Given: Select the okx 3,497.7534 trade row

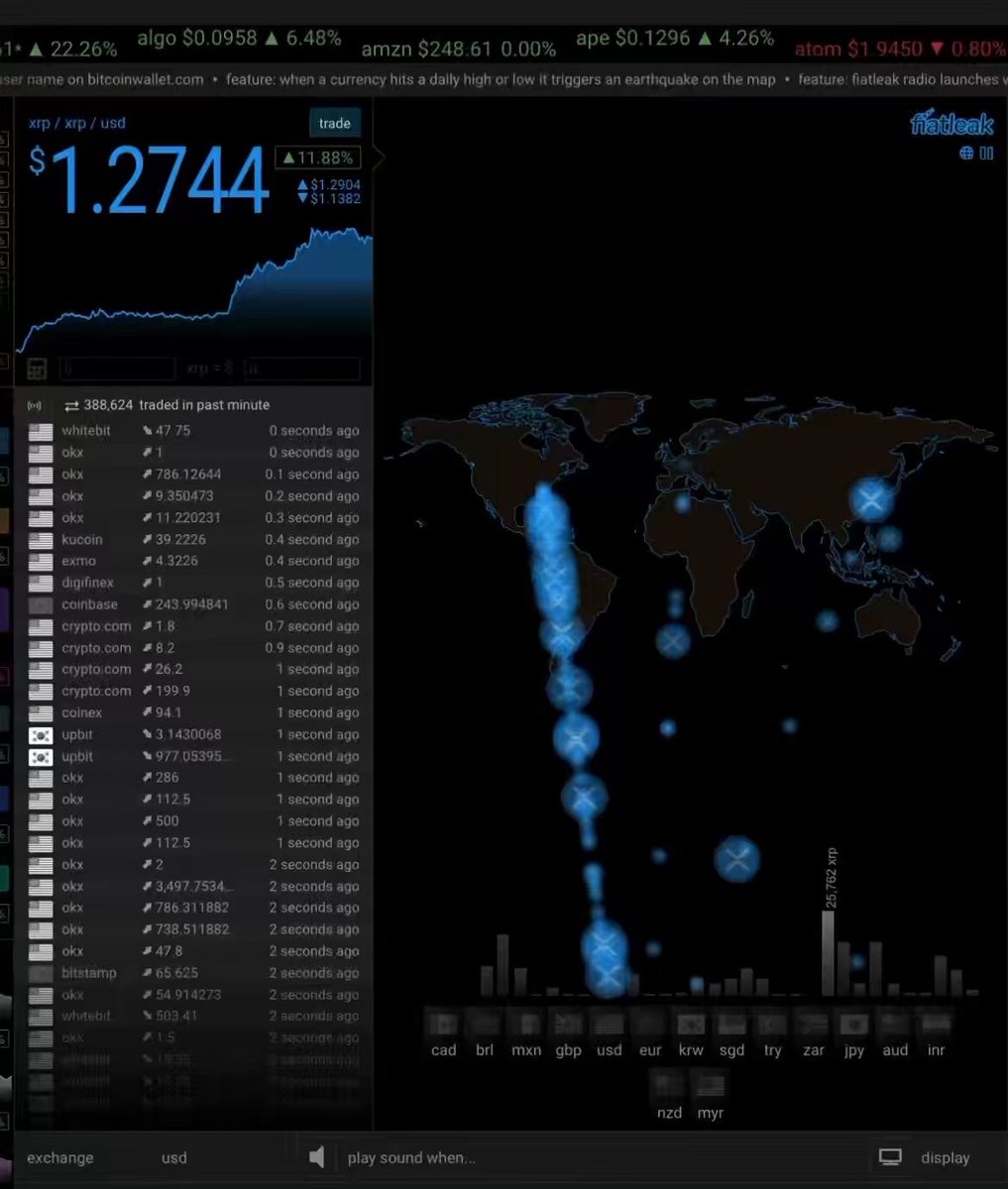Looking at the screenshot, I should click(194, 887).
